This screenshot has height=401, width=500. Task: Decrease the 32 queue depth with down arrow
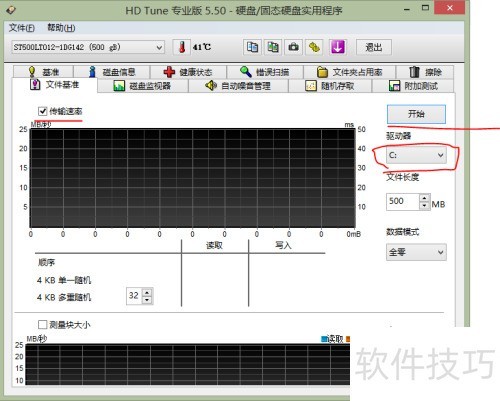147,300
